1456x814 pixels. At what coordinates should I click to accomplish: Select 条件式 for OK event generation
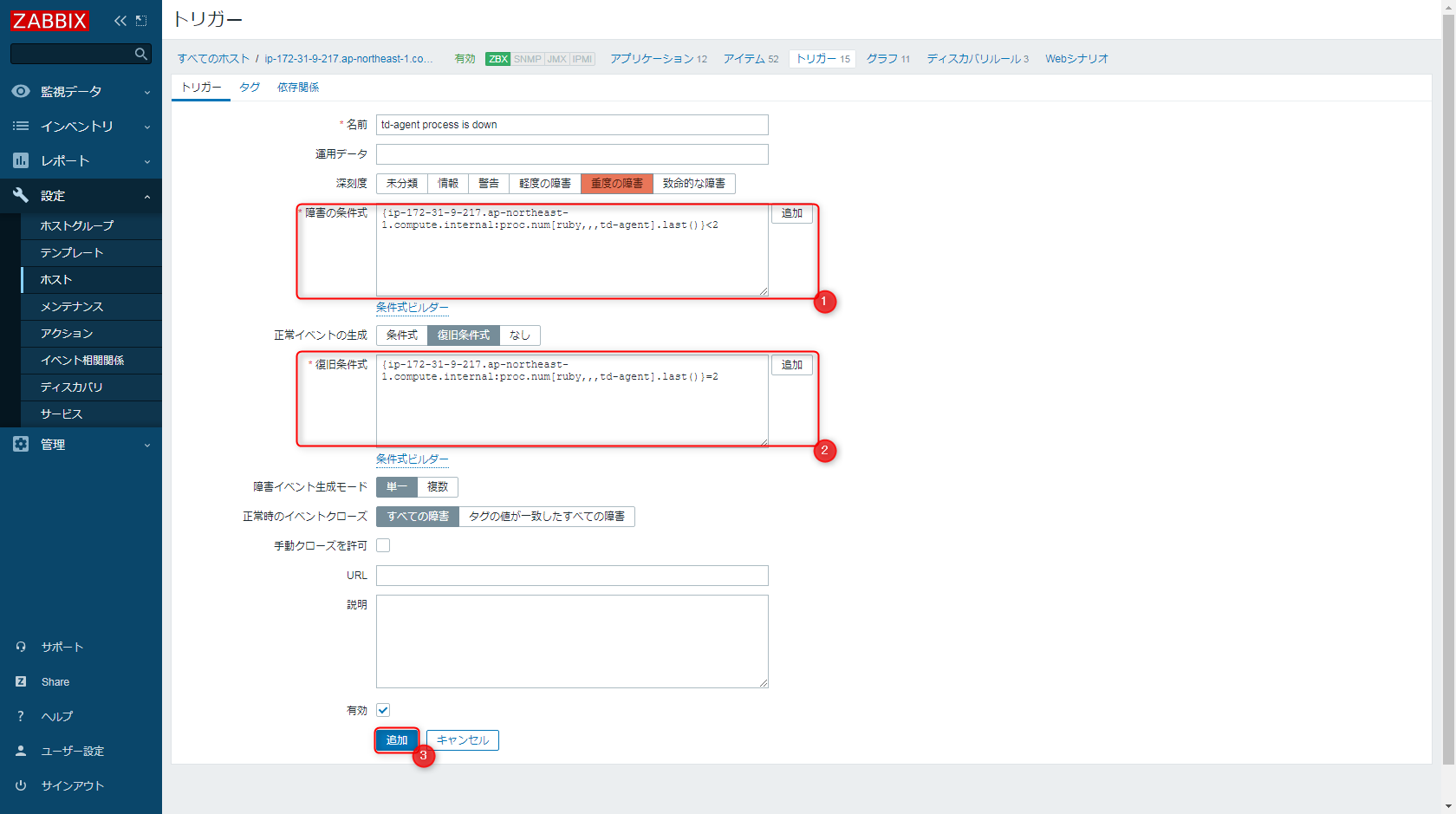tap(402, 335)
